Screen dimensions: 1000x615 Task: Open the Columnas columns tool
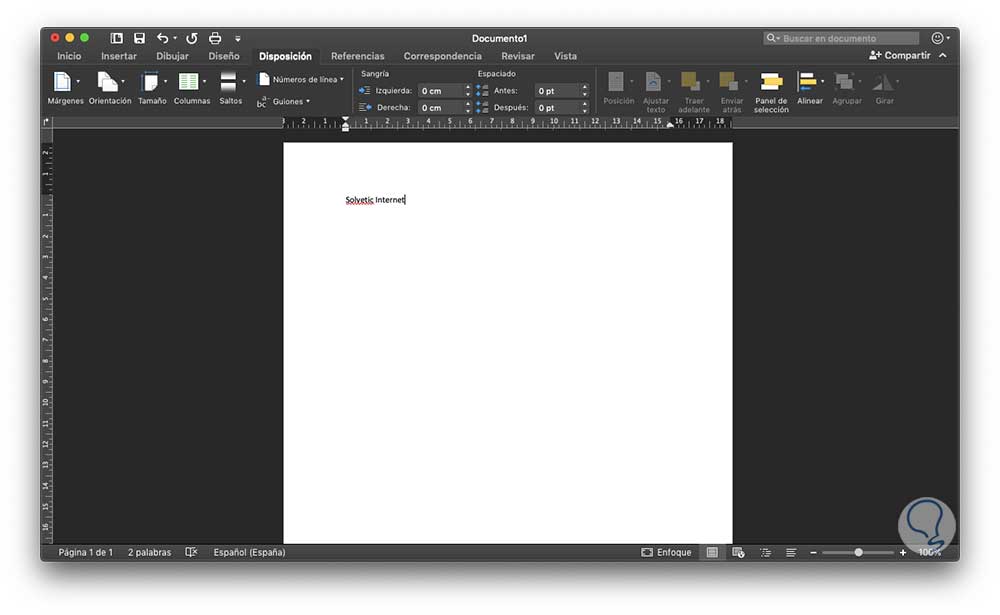point(191,88)
